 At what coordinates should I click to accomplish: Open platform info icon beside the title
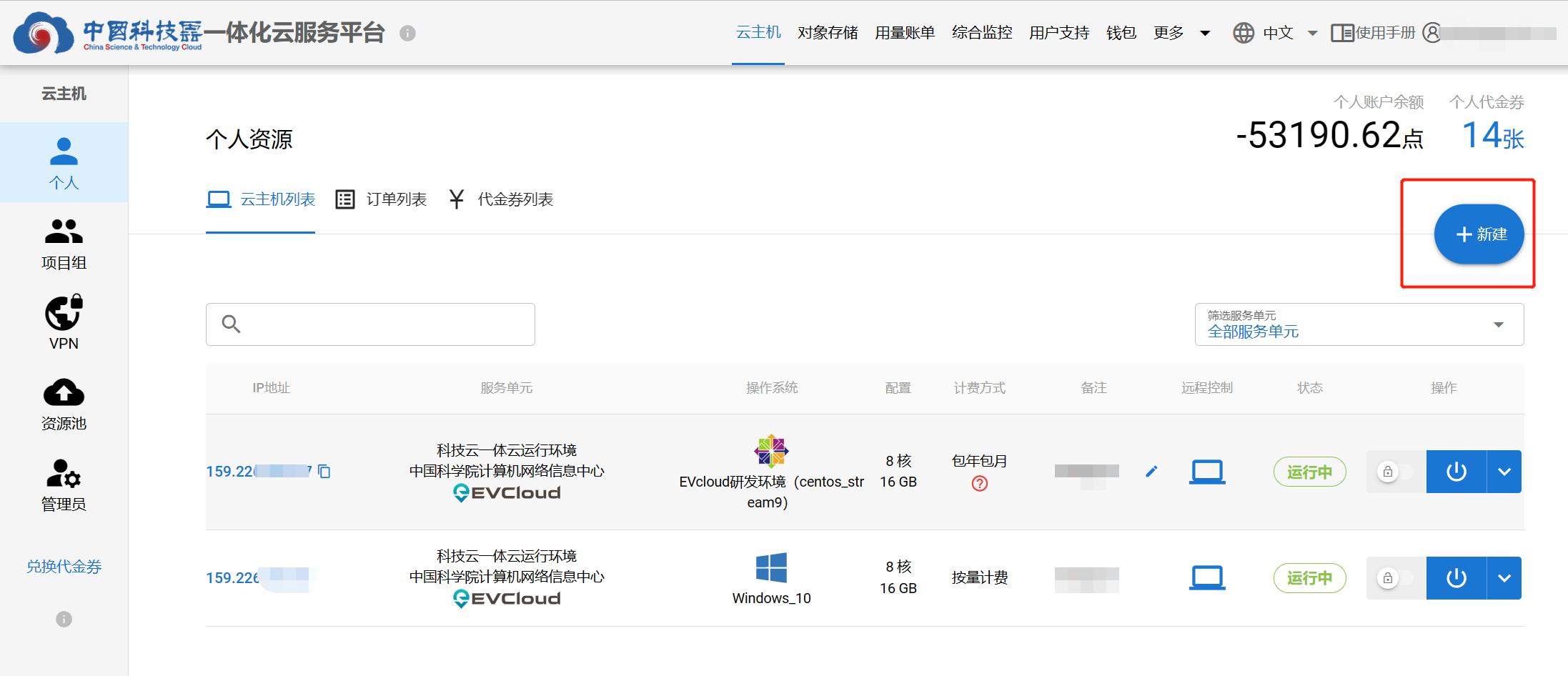click(407, 33)
